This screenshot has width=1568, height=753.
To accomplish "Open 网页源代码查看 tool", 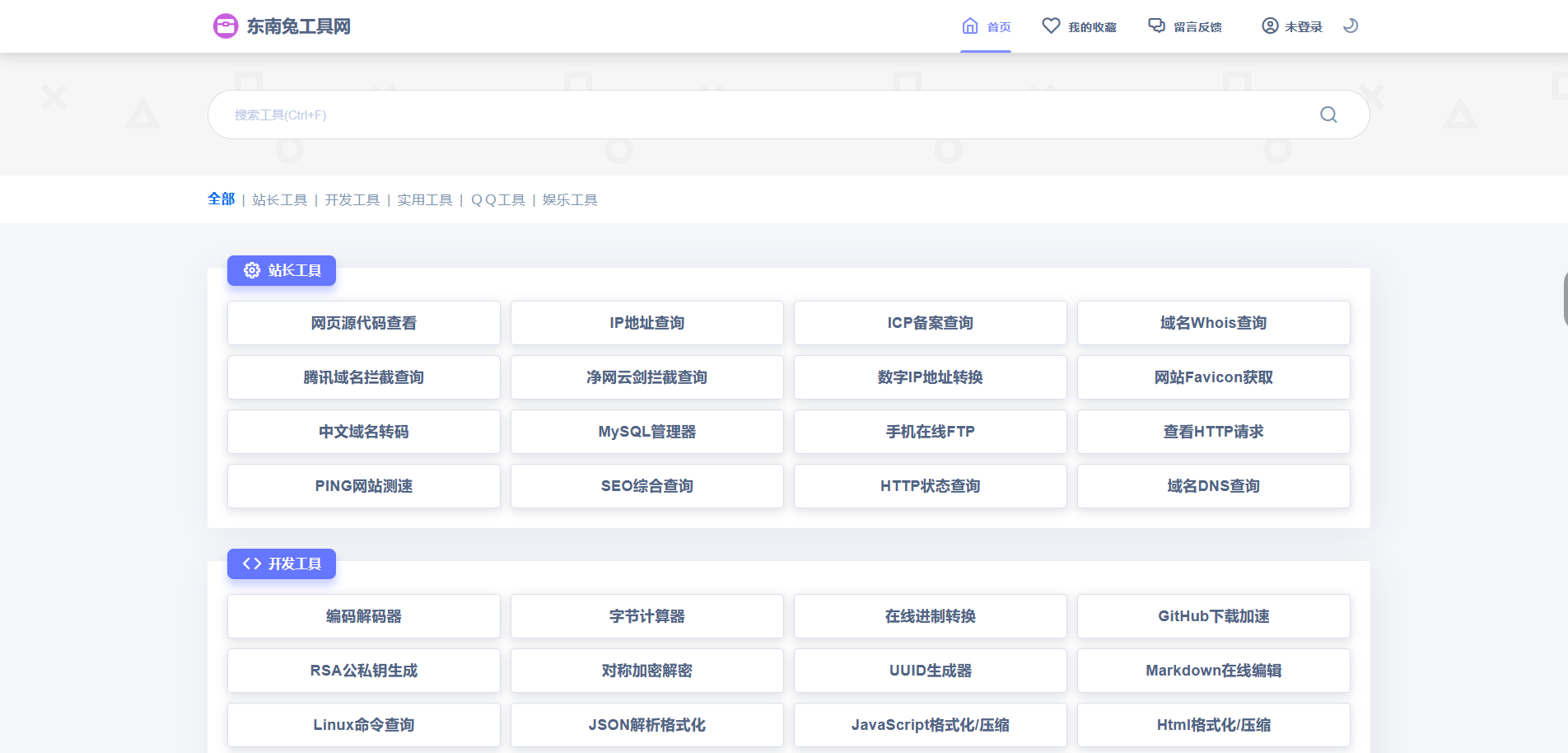I will 364,323.
